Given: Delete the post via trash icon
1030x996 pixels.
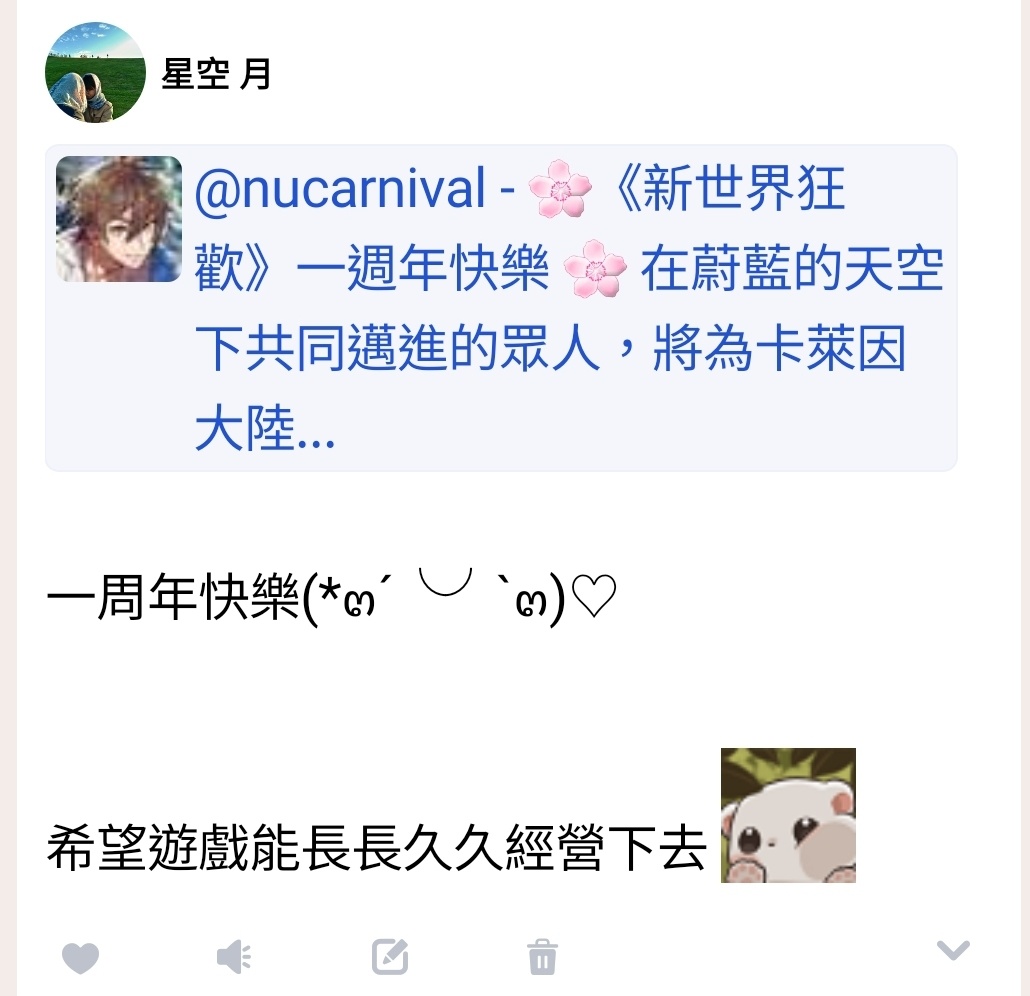Looking at the screenshot, I should (x=543, y=957).
